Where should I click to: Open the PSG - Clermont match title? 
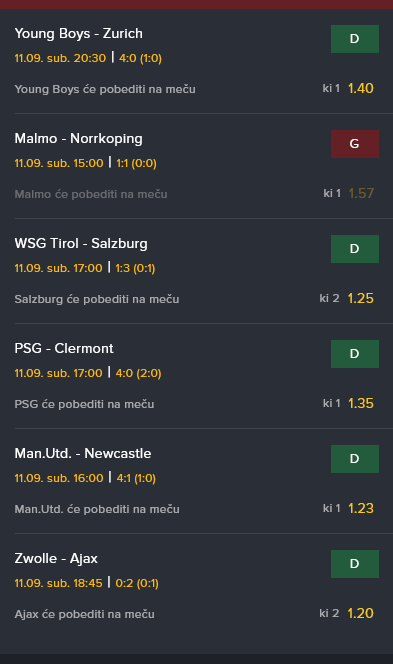point(64,349)
